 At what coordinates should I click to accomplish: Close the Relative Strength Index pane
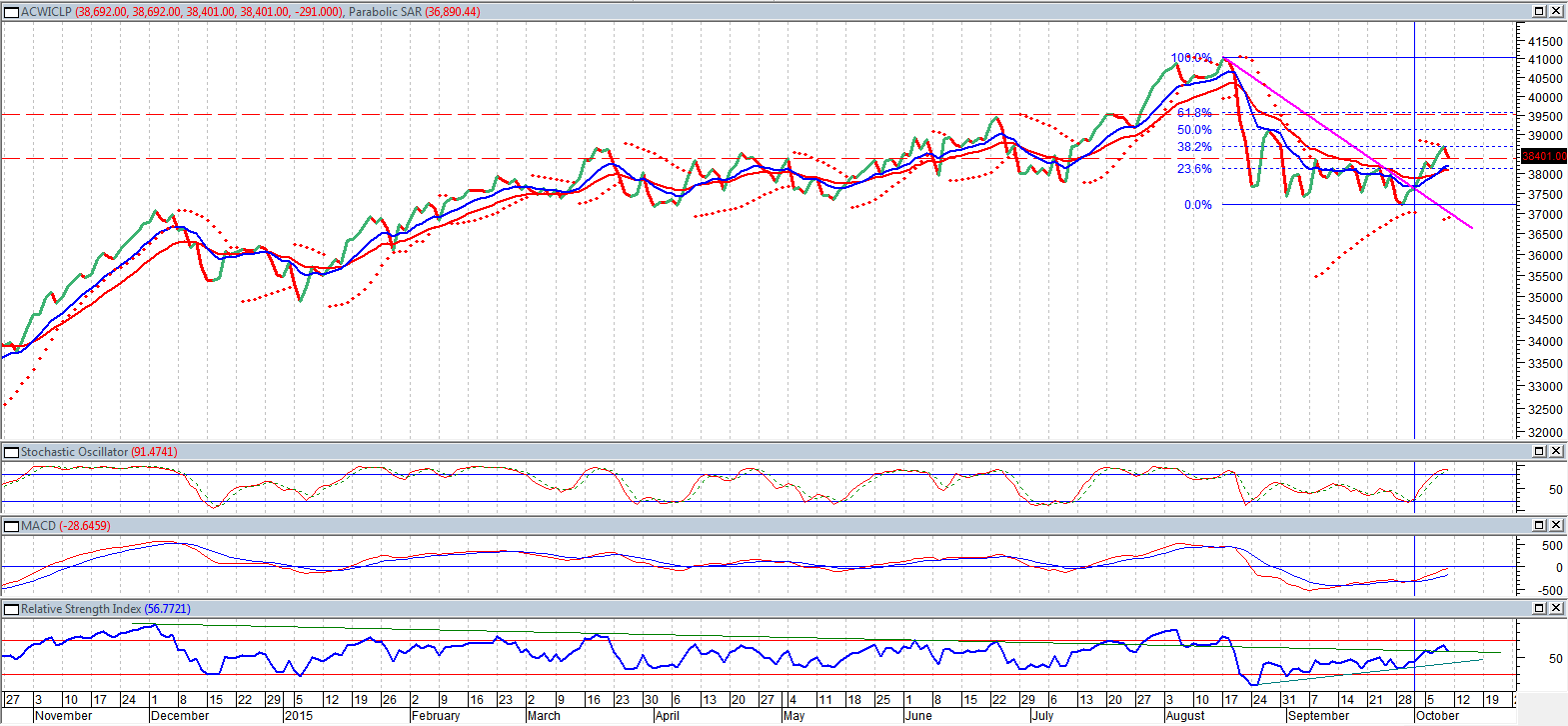pos(1555,608)
